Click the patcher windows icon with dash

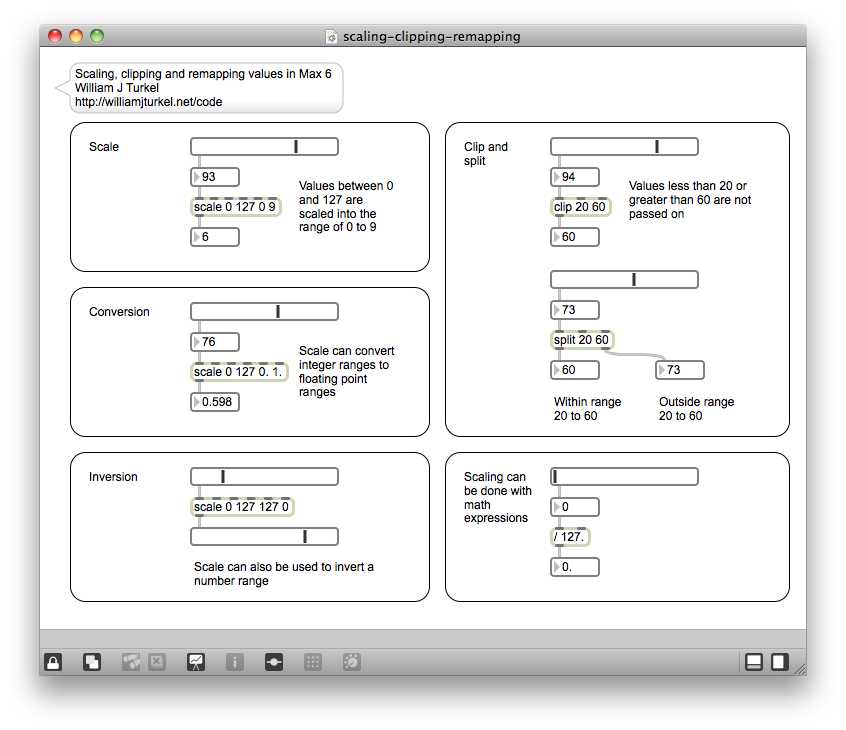click(x=274, y=661)
